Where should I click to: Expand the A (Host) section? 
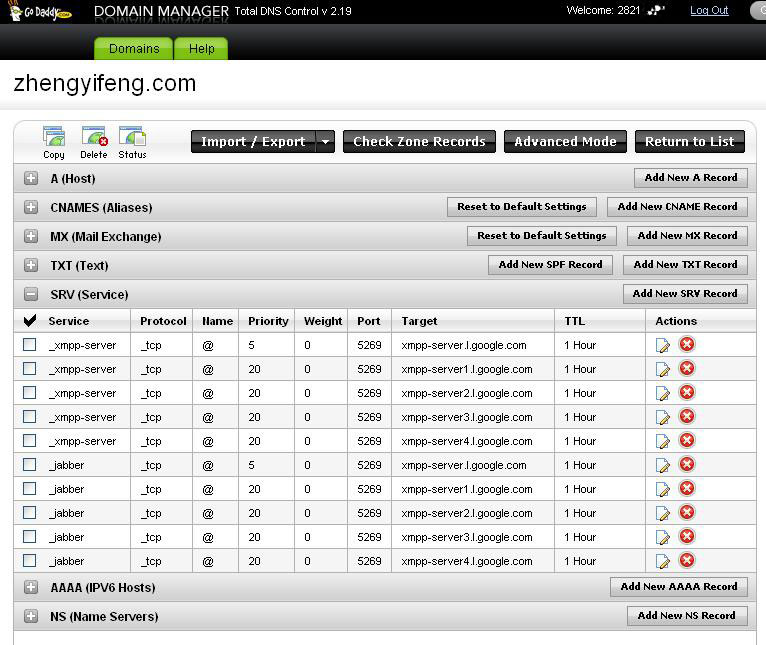pyautogui.click(x=31, y=178)
